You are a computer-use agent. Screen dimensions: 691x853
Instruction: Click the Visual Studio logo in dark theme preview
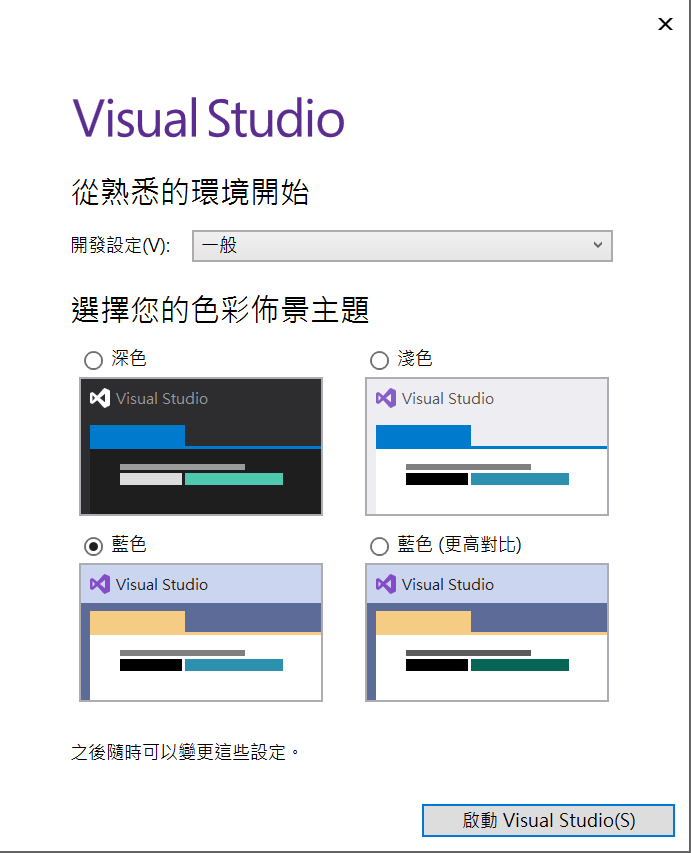(99, 398)
